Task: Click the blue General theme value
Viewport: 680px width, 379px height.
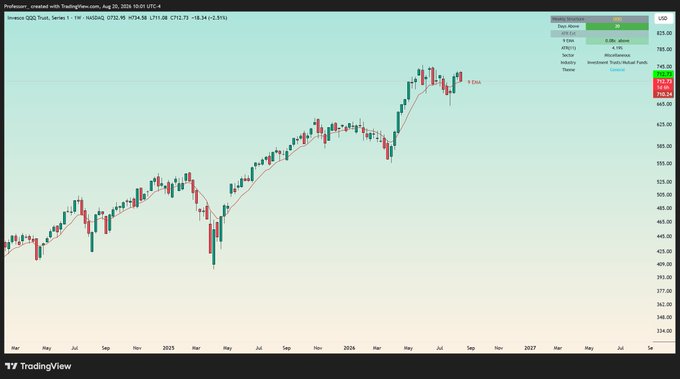Action: click(617, 70)
